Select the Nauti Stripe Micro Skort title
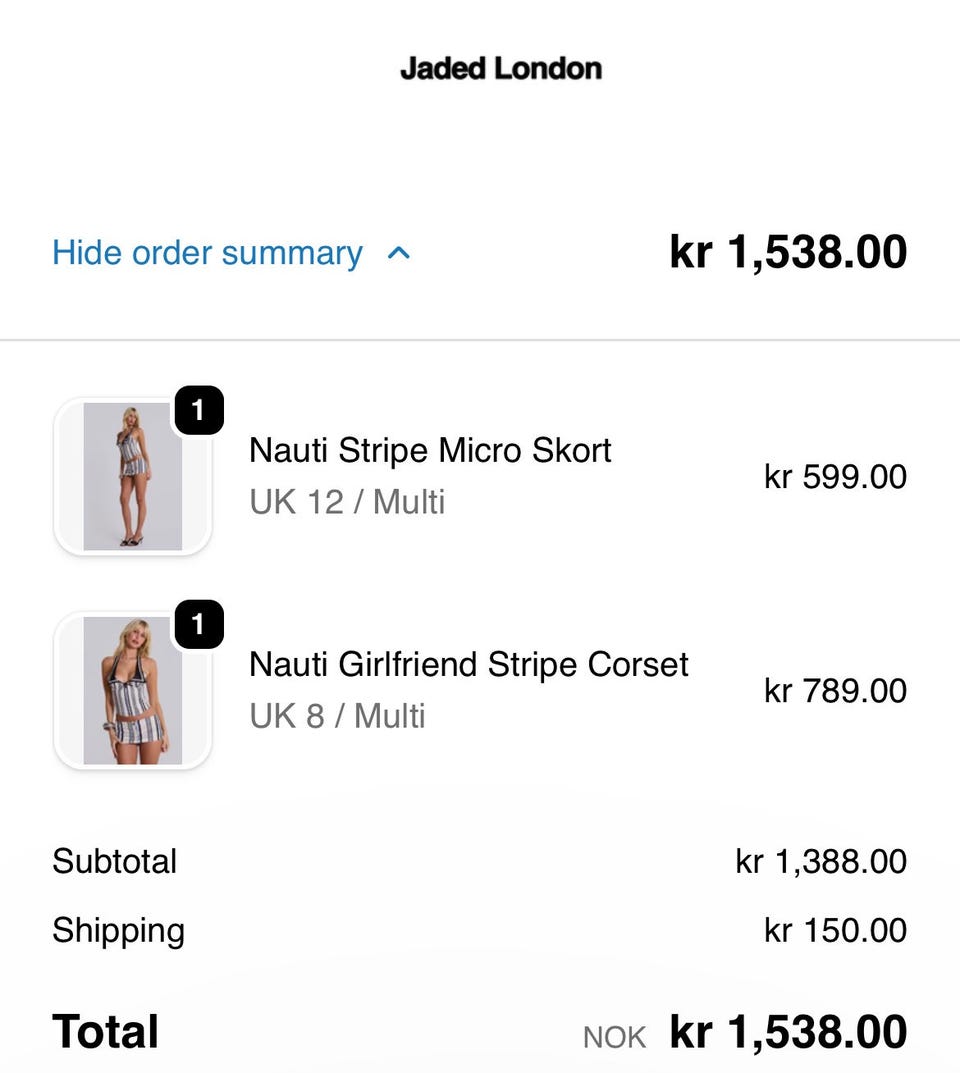Screen dimensions: 960x1073 point(430,450)
